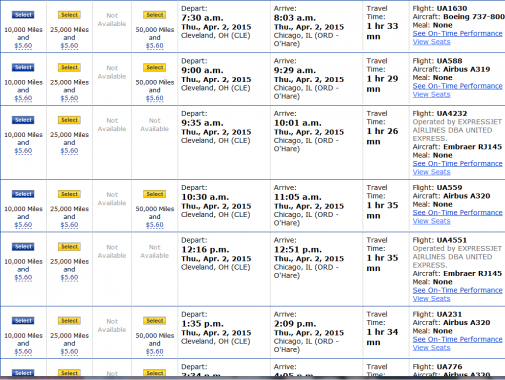Select 50,000 miles fare for 10:30 a.m. flight

pos(155,194)
